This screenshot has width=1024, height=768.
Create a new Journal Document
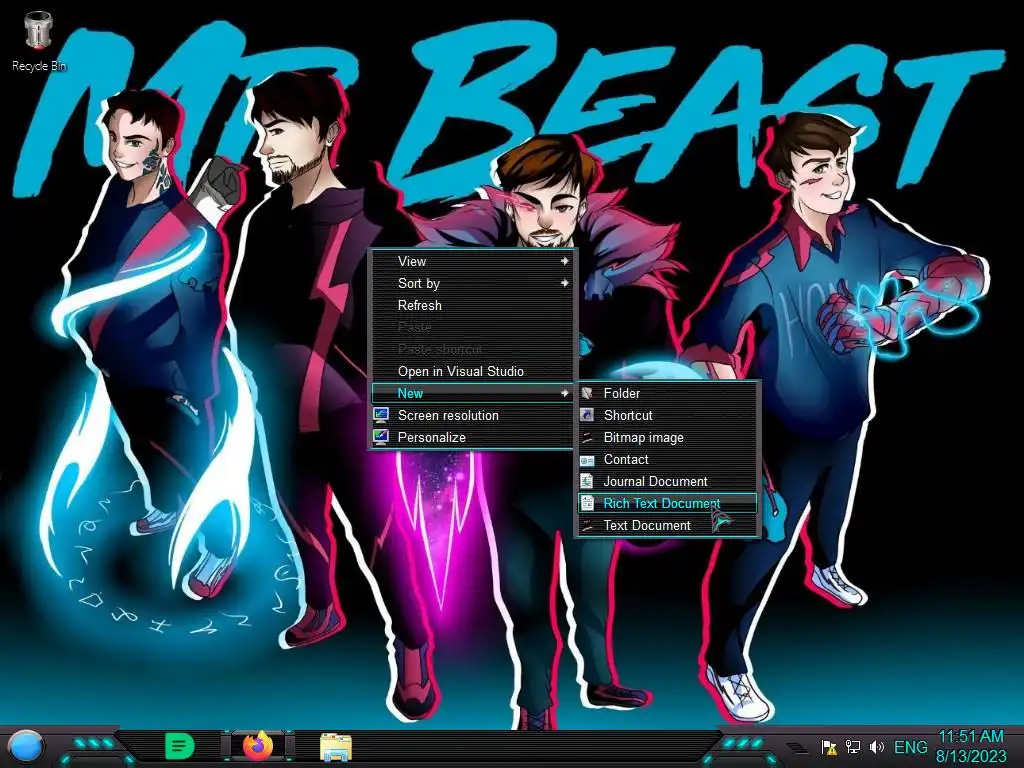[667, 481]
